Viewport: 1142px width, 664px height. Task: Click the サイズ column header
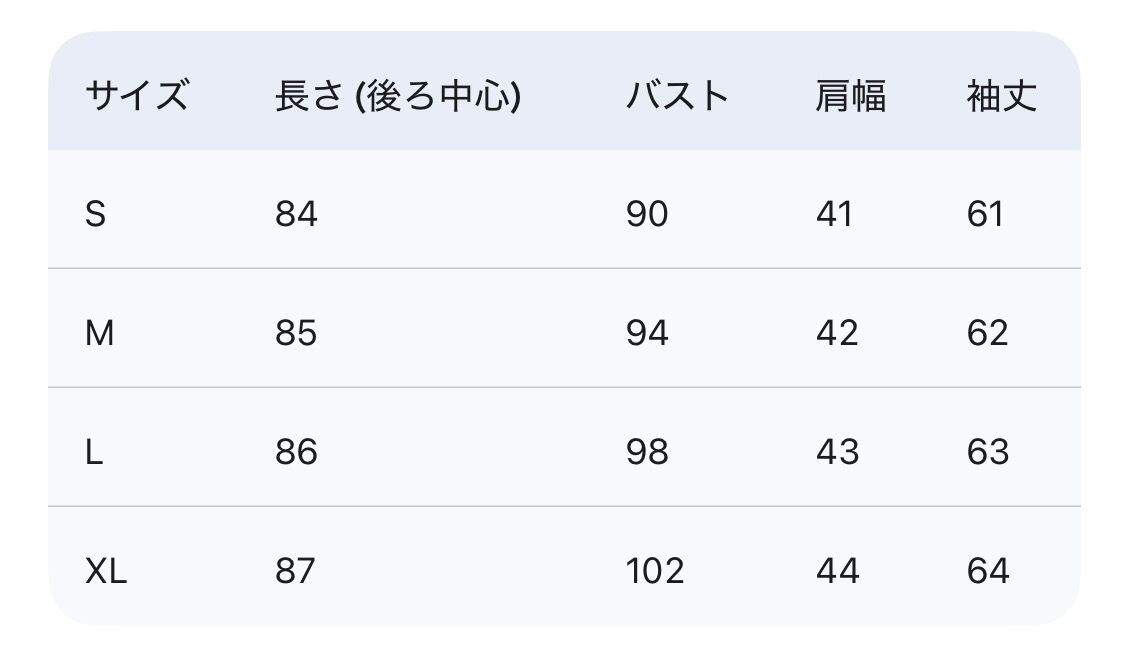tap(136, 96)
